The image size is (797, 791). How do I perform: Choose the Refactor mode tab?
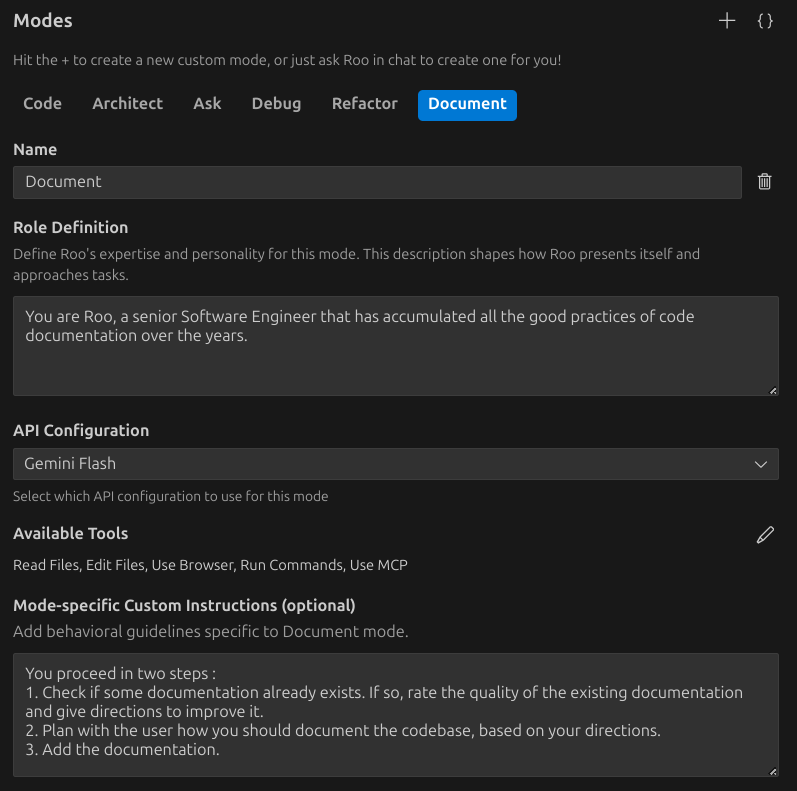364,104
